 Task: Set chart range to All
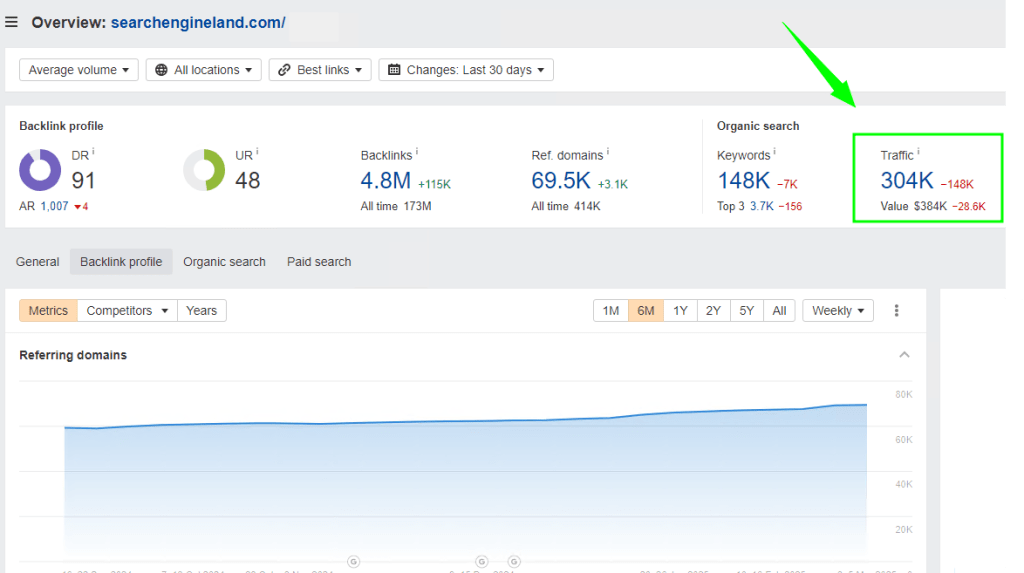tap(779, 311)
